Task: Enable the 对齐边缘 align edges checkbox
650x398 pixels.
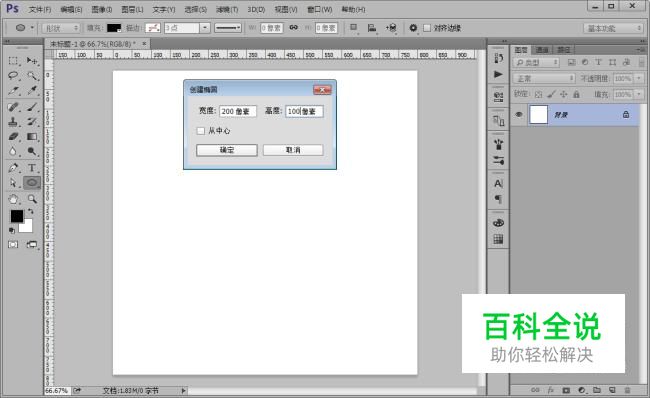Action: pyautogui.click(x=427, y=28)
